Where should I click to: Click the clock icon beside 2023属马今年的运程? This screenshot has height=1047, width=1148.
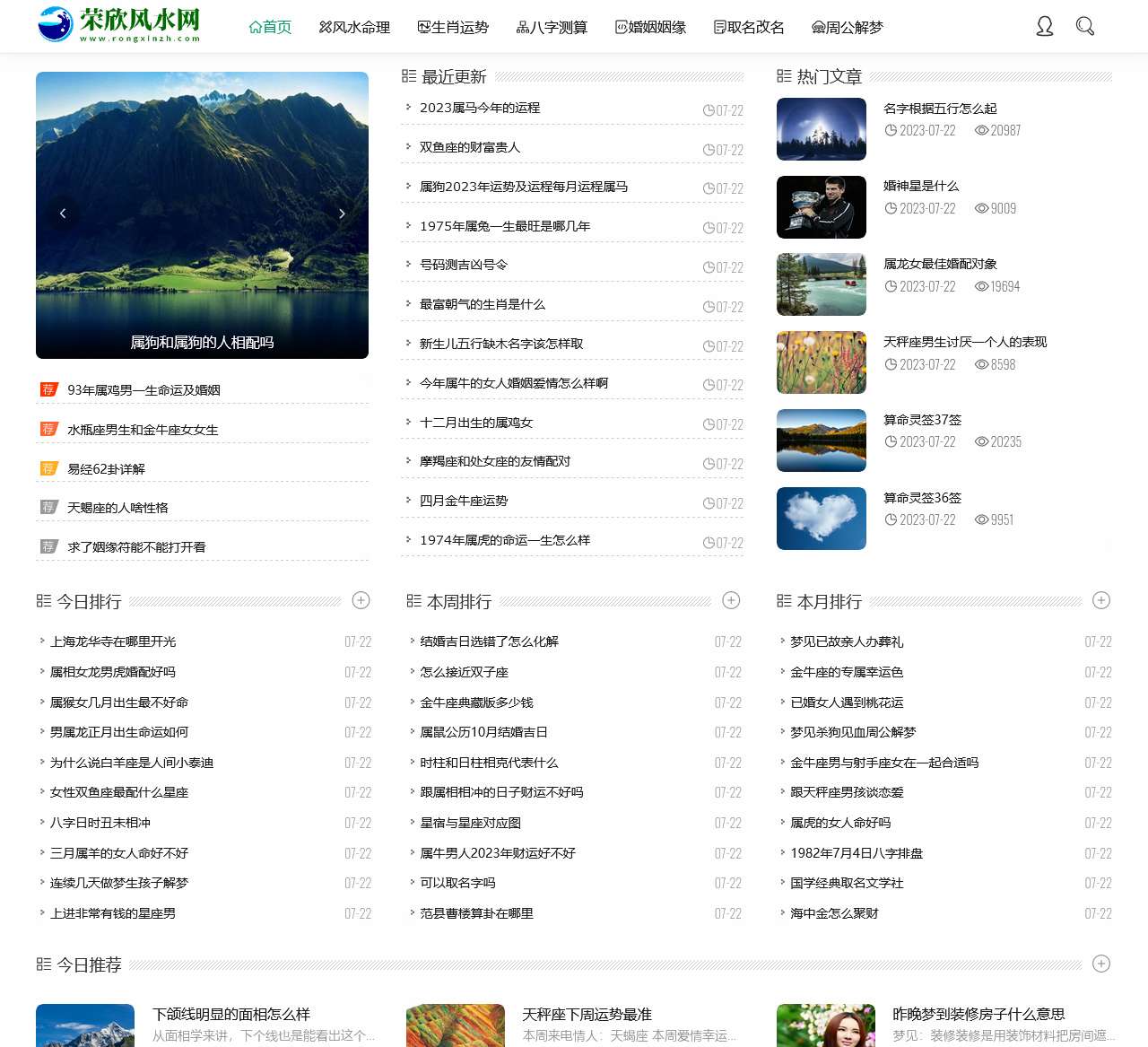[709, 111]
